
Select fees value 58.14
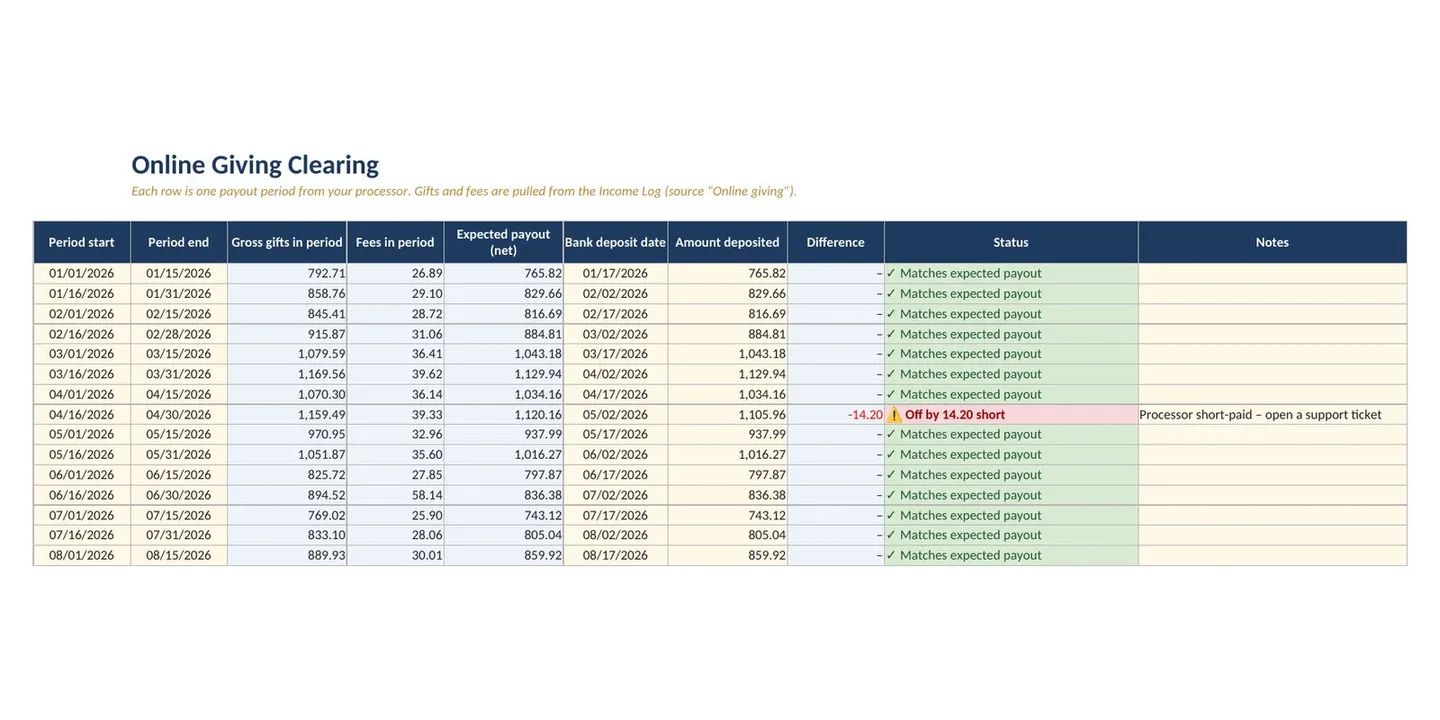[395, 495]
